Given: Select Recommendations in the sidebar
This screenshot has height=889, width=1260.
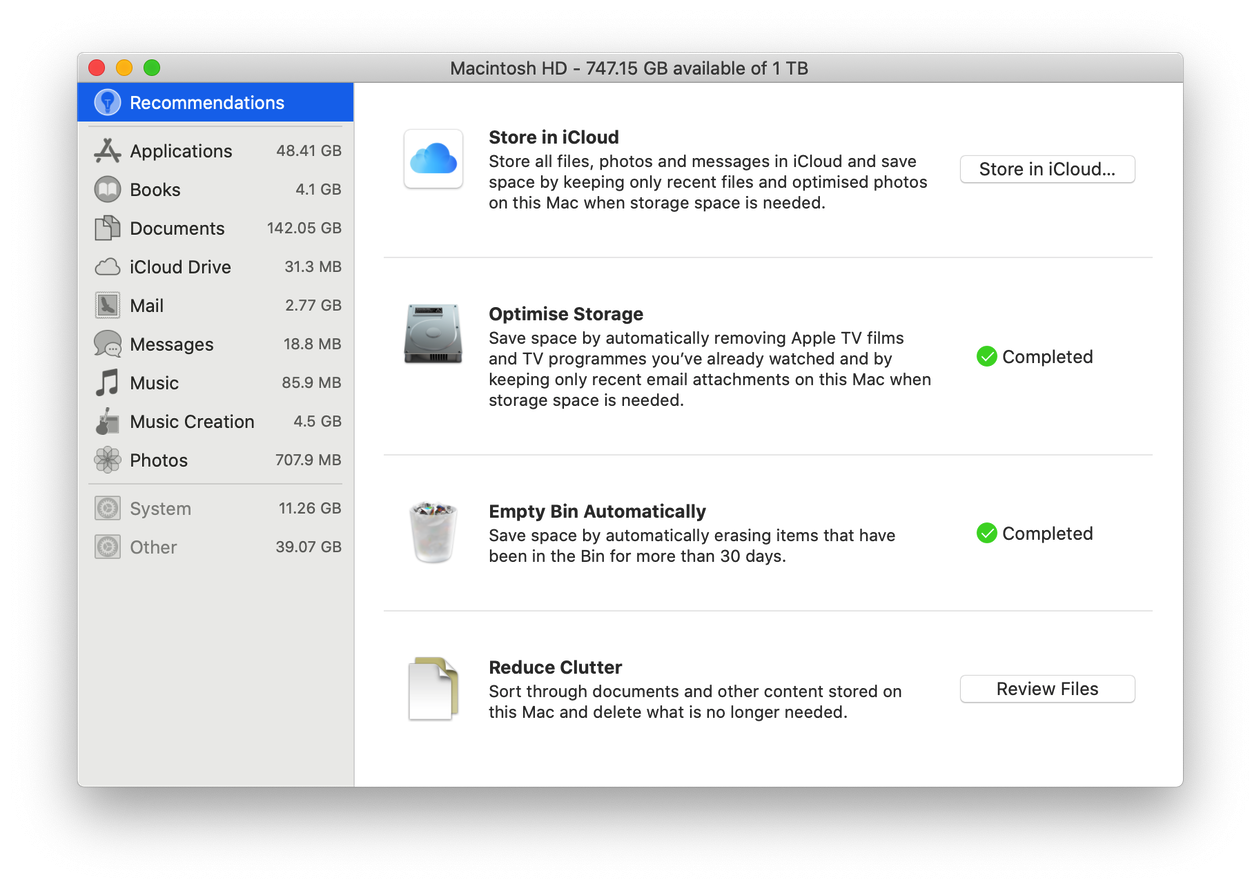Looking at the screenshot, I should point(207,103).
